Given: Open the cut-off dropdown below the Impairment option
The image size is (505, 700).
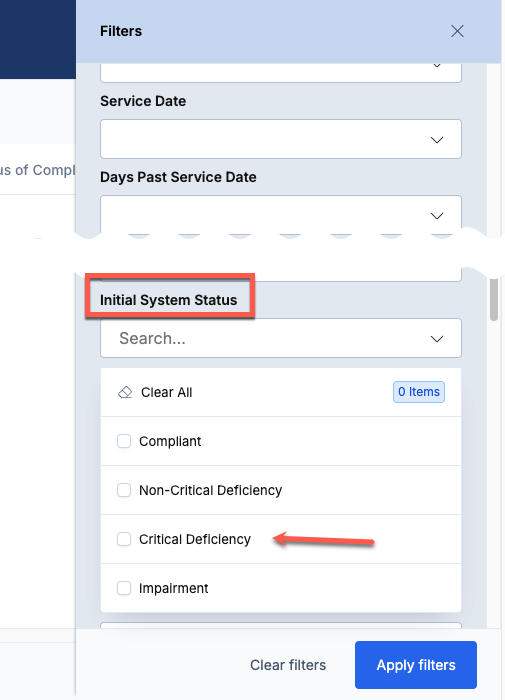Looking at the screenshot, I should 281,625.
